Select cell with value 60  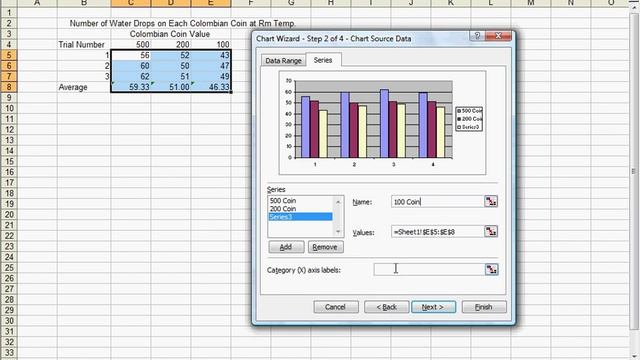point(131,66)
